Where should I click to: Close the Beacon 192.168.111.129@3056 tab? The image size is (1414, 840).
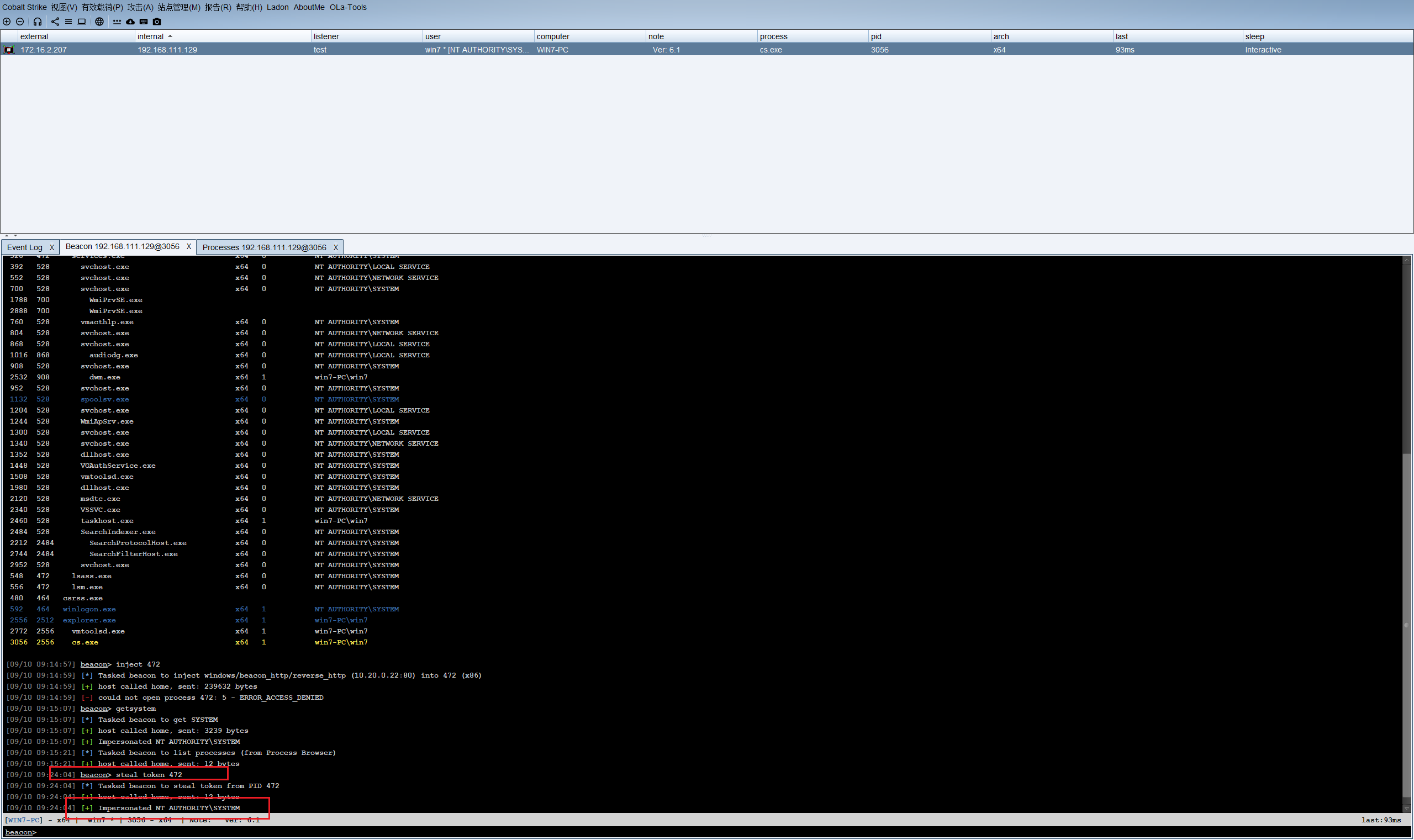point(188,247)
